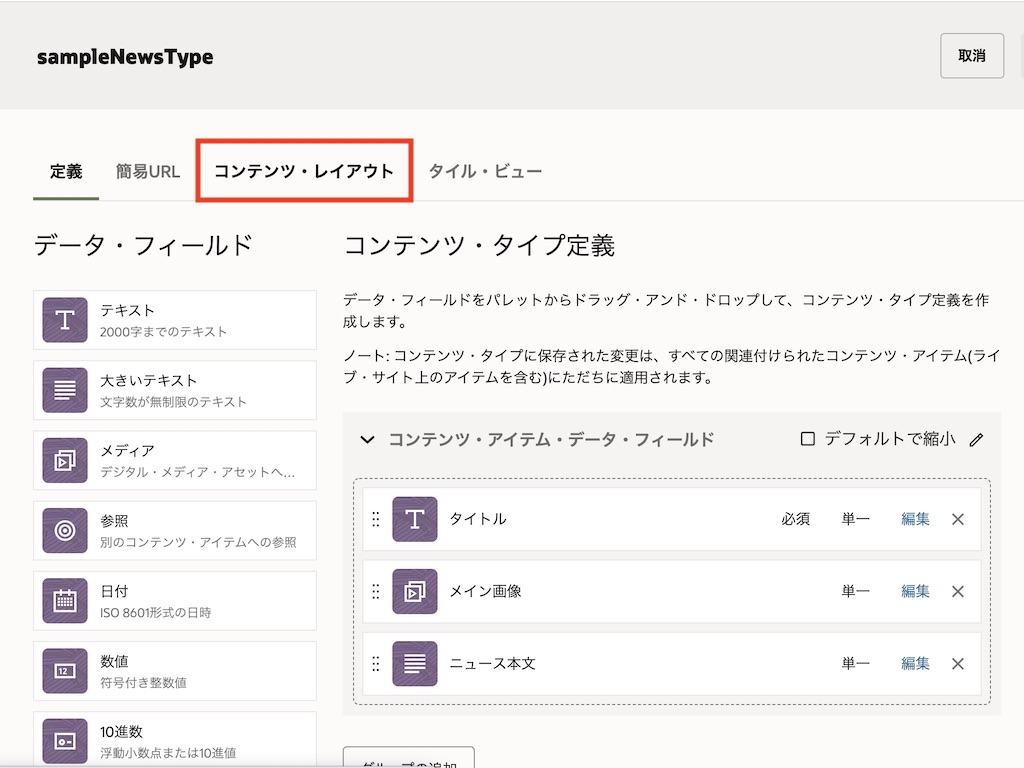Toggle the デフォルトで縮小 checkbox
Viewport: 1024px width, 768px height.
[808, 439]
